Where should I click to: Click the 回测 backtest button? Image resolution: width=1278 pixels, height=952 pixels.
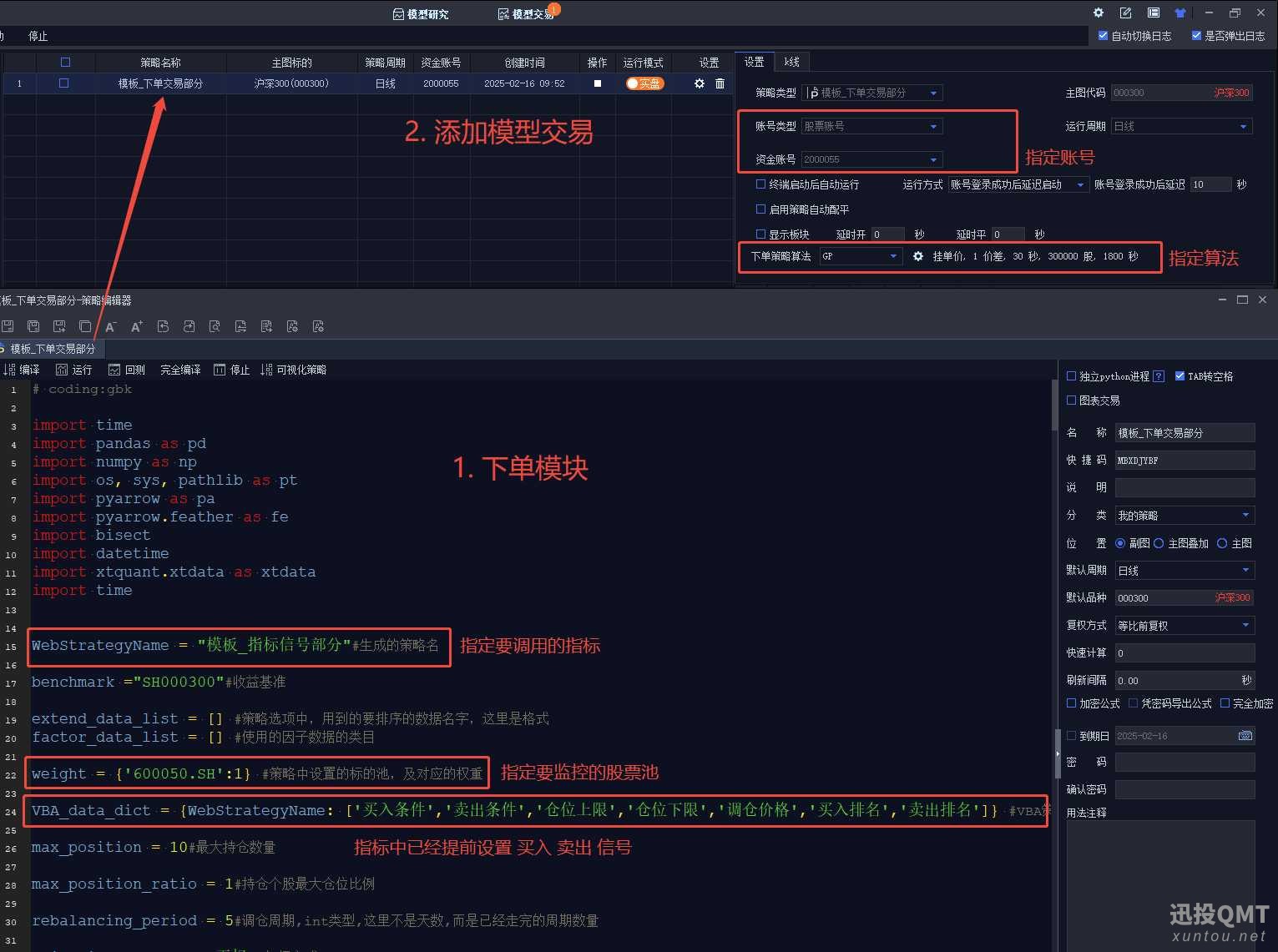[127, 370]
